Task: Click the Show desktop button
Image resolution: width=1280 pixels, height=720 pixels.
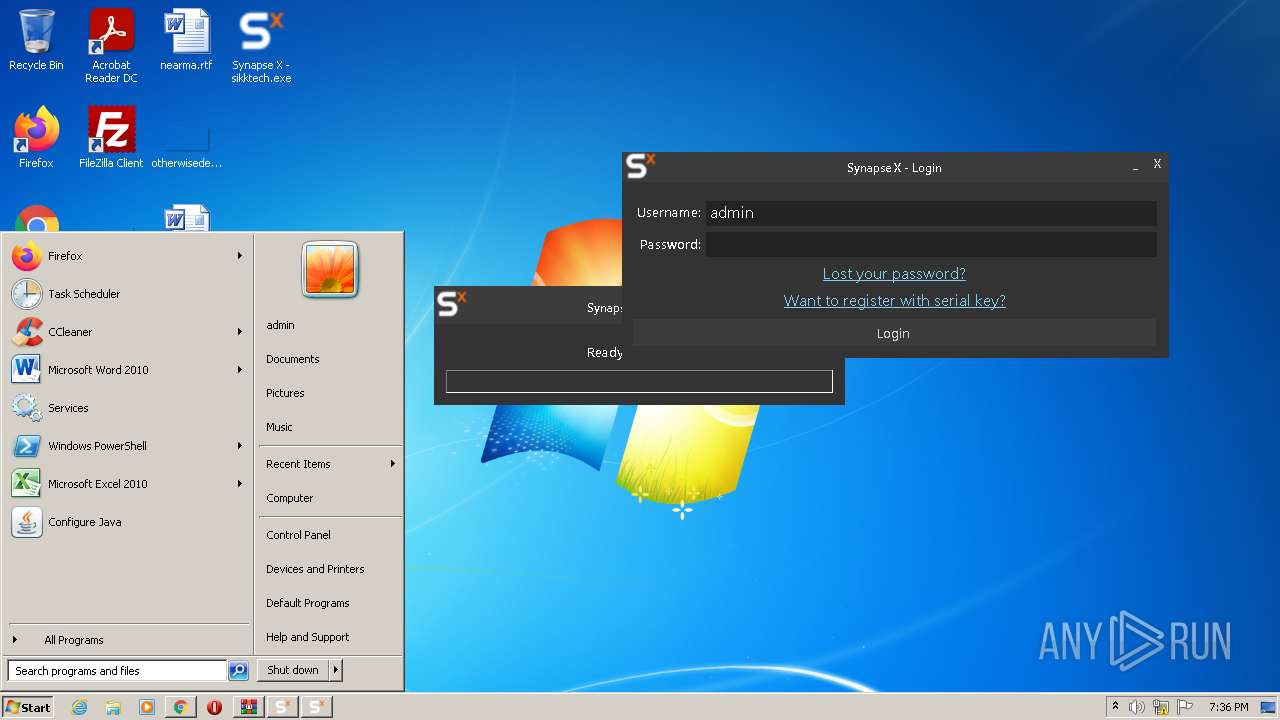Action: point(1270,707)
